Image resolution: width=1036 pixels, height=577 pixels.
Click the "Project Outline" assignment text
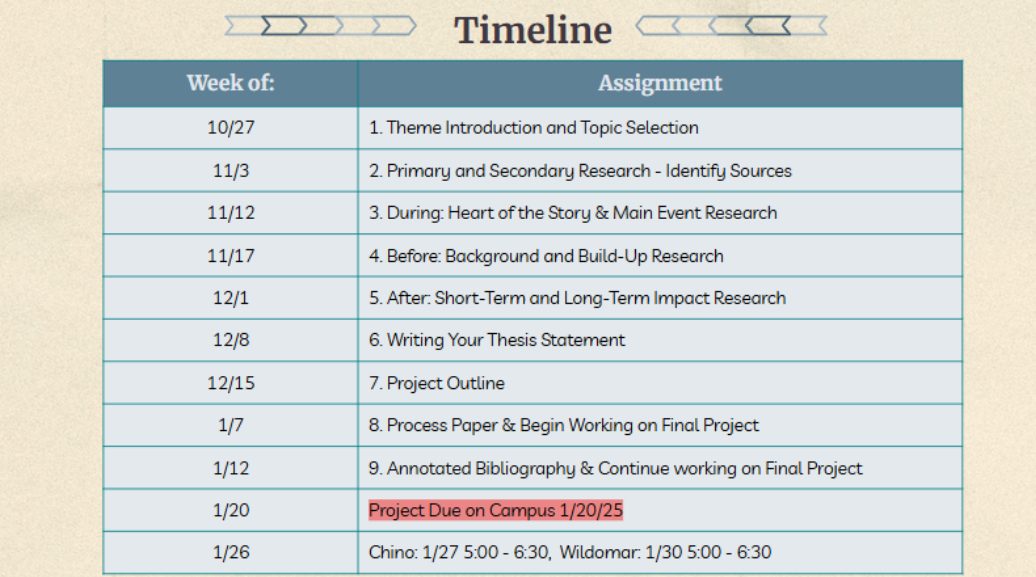(437, 383)
